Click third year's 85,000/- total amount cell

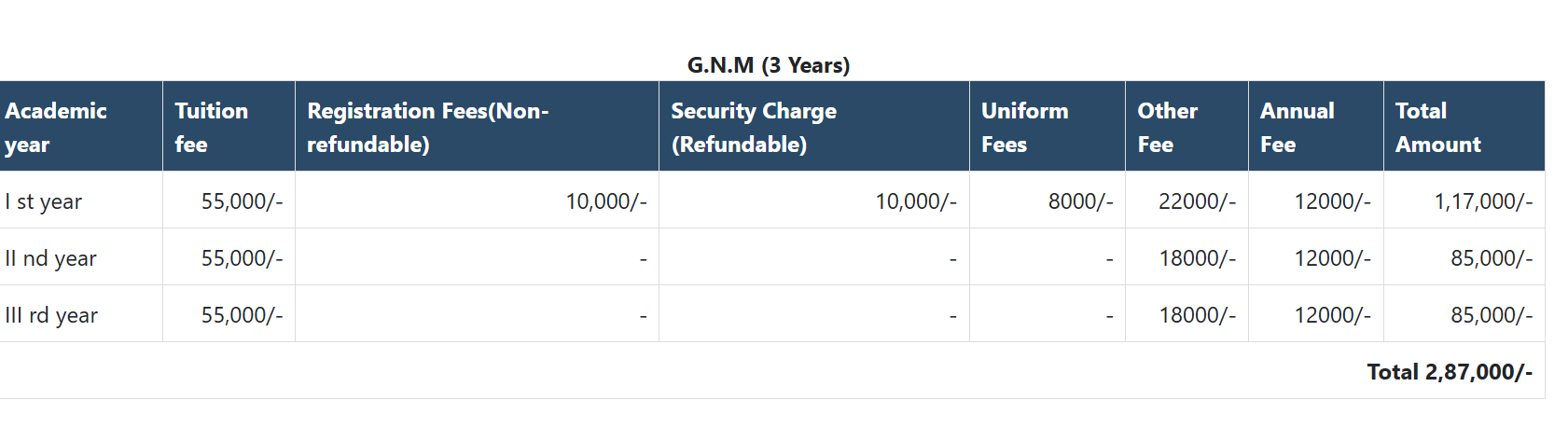pos(1491,315)
